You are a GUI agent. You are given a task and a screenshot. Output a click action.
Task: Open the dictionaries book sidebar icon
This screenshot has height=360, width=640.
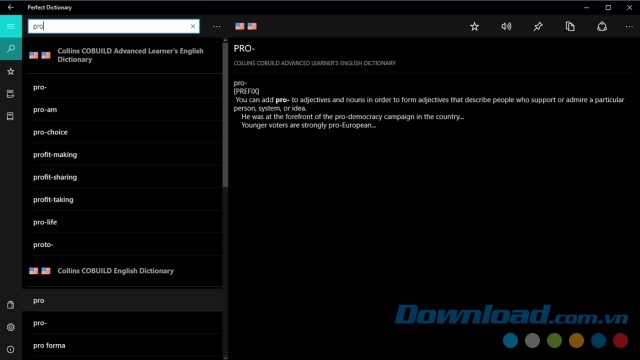(x=11, y=116)
